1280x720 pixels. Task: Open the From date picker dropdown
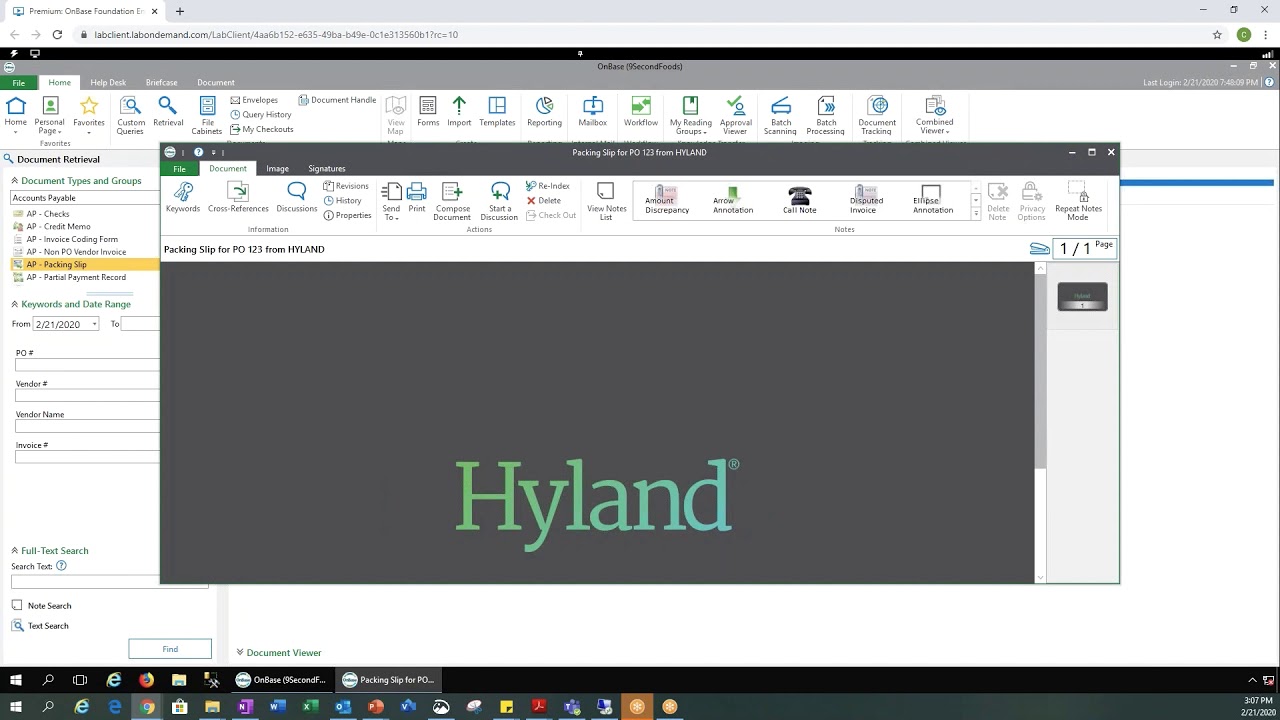[94, 324]
